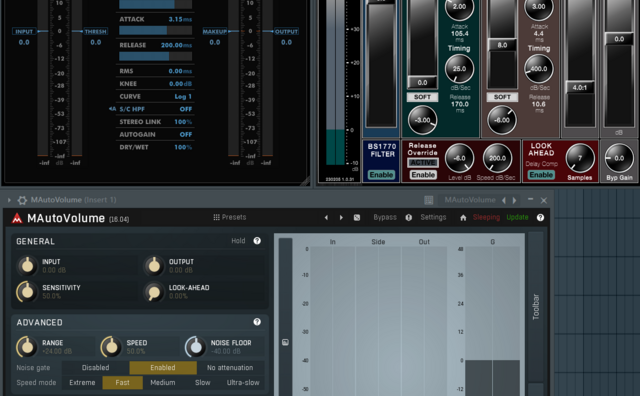Click the MAKEUP label handle

coord(215,31)
